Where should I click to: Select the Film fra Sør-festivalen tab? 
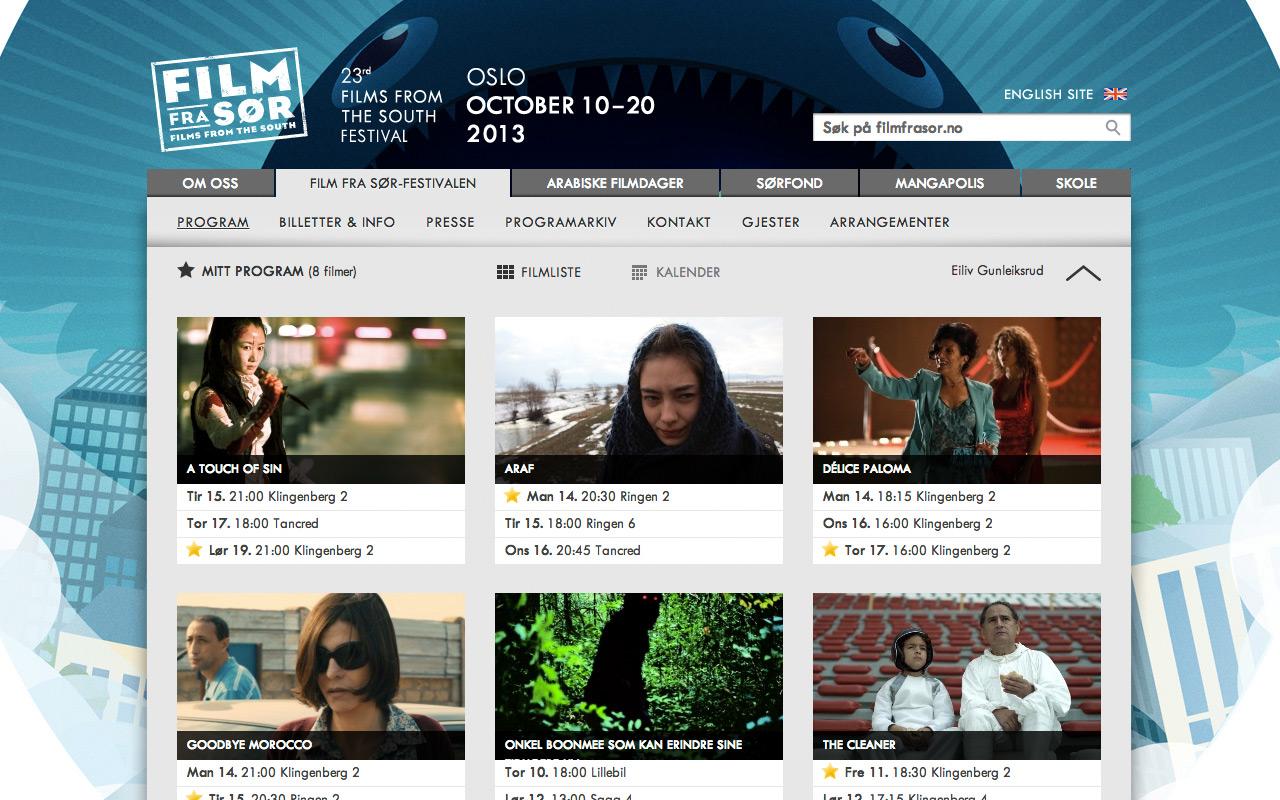[x=393, y=183]
